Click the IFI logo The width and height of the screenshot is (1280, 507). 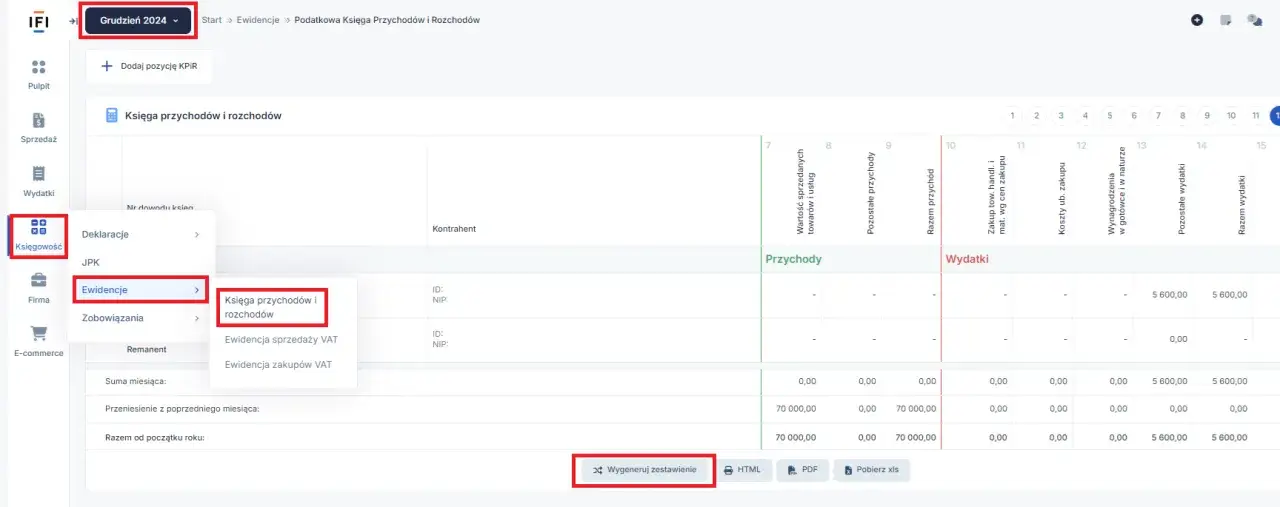[x=39, y=20]
